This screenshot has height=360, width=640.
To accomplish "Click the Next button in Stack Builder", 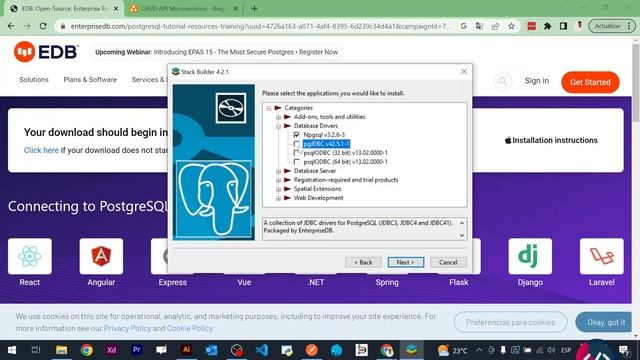I will click(x=406, y=262).
